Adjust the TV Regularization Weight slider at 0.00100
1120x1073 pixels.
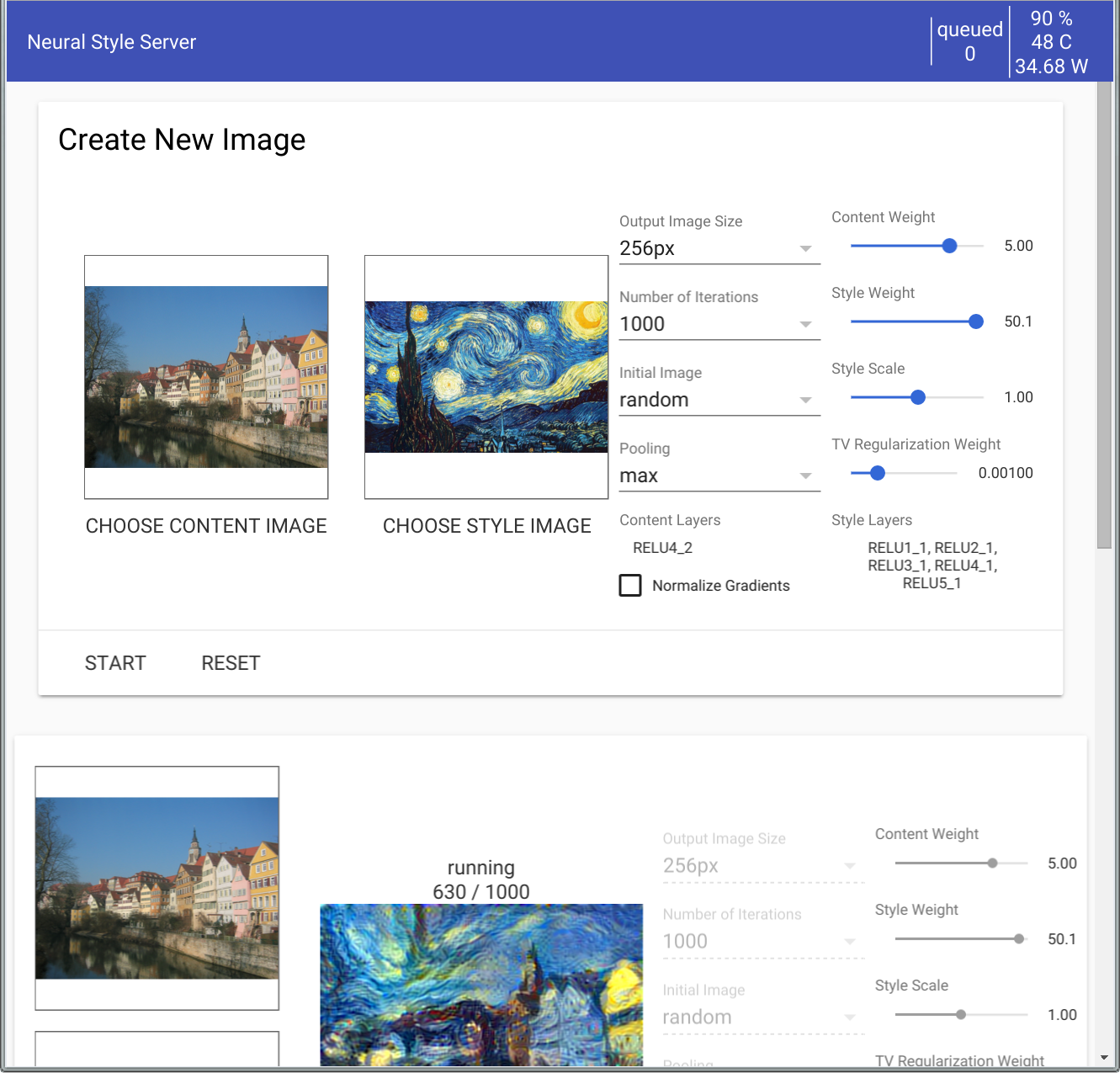pos(904,473)
